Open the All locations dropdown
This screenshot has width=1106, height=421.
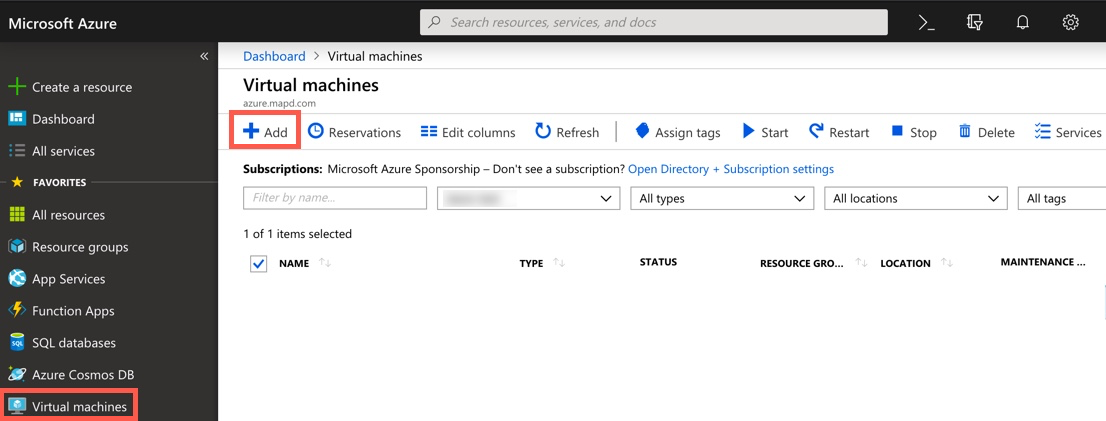tap(916, 198)
